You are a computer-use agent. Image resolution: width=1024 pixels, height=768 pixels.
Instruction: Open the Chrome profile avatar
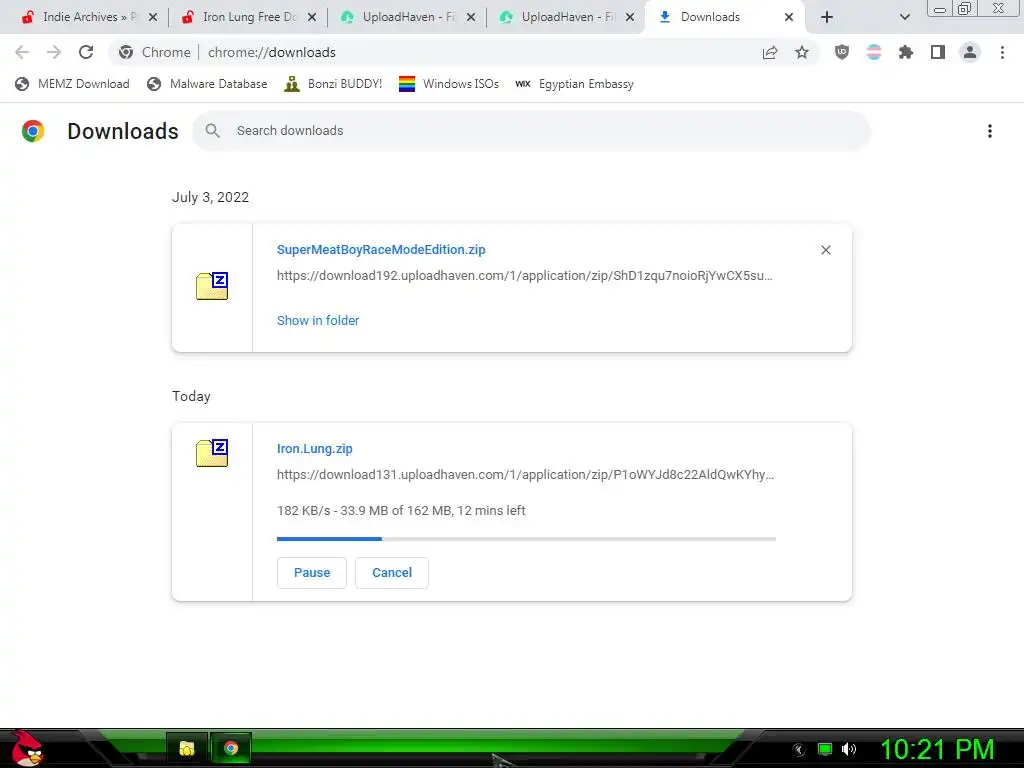coord(970,52)
